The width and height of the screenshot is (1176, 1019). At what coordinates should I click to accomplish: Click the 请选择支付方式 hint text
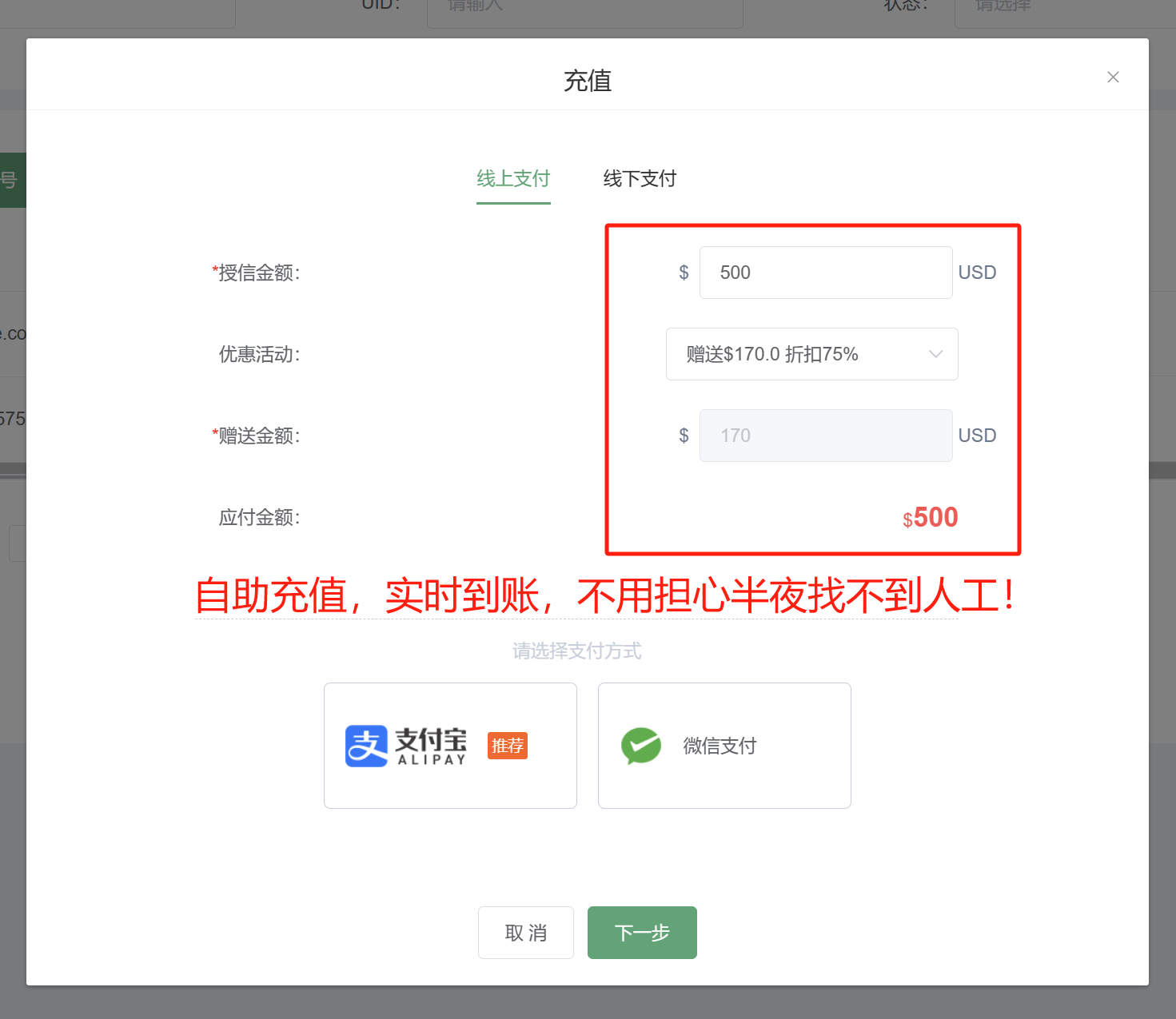pos(576,651)
